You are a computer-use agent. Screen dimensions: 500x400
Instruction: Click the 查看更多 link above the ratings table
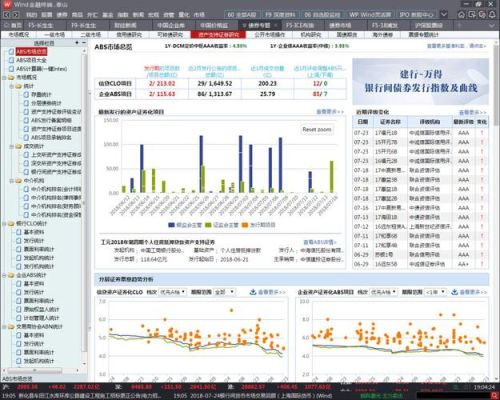[x=472, y=112]
